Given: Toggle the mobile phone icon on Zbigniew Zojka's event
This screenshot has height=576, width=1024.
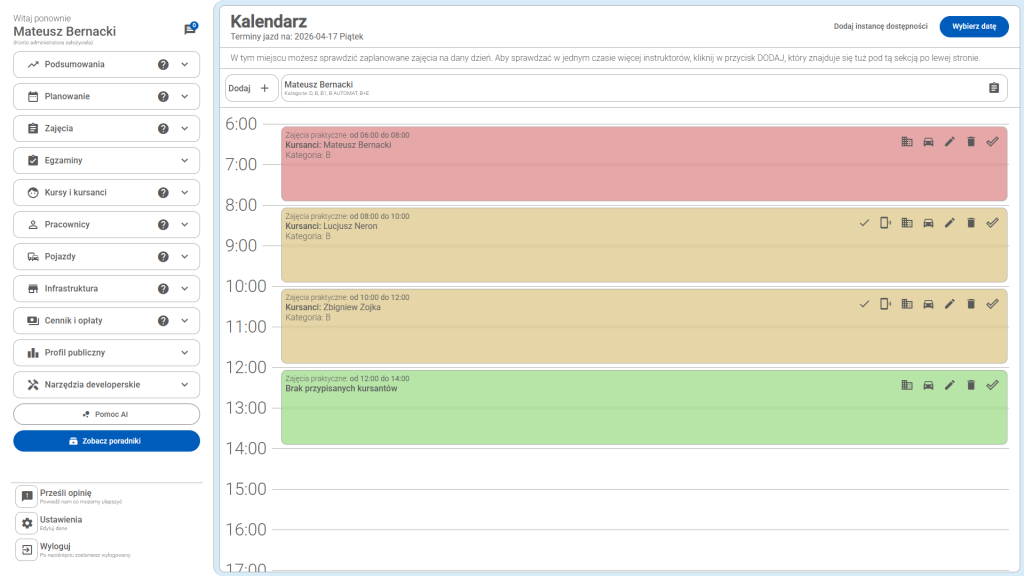Looking at the screenshot, I should pyautogui.click(x=885, y=304).
